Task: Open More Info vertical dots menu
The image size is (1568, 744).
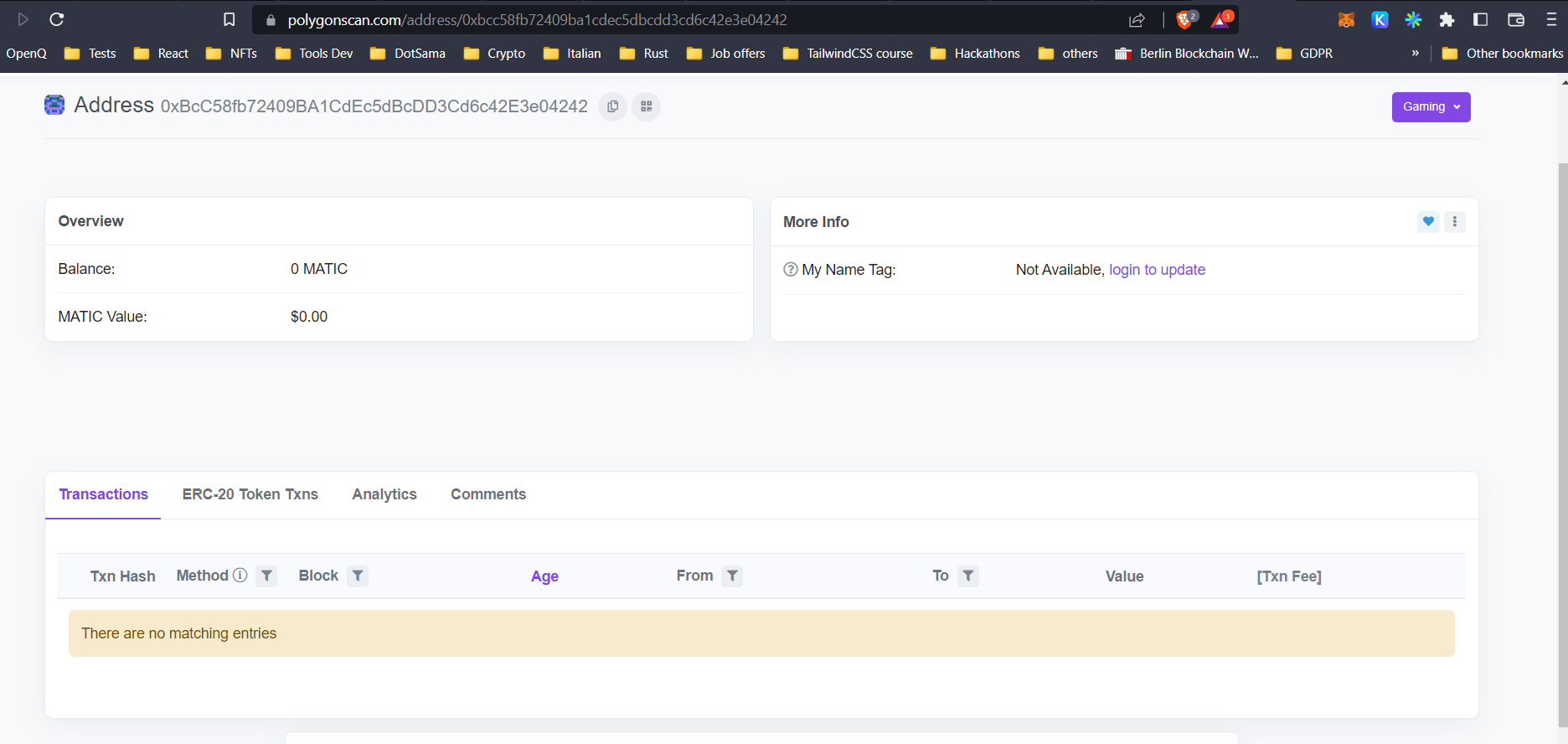Action: pyautogui.click(x=1455, y=221)
